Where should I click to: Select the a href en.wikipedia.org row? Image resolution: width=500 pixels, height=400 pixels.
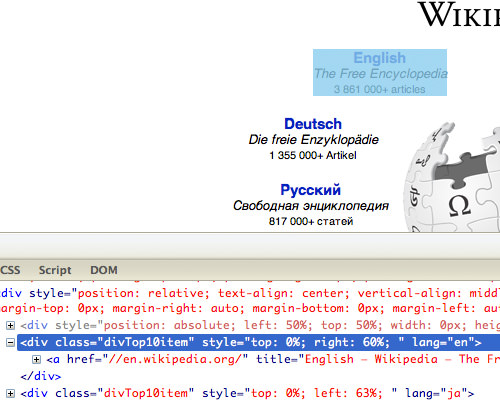tap(273, 359)
